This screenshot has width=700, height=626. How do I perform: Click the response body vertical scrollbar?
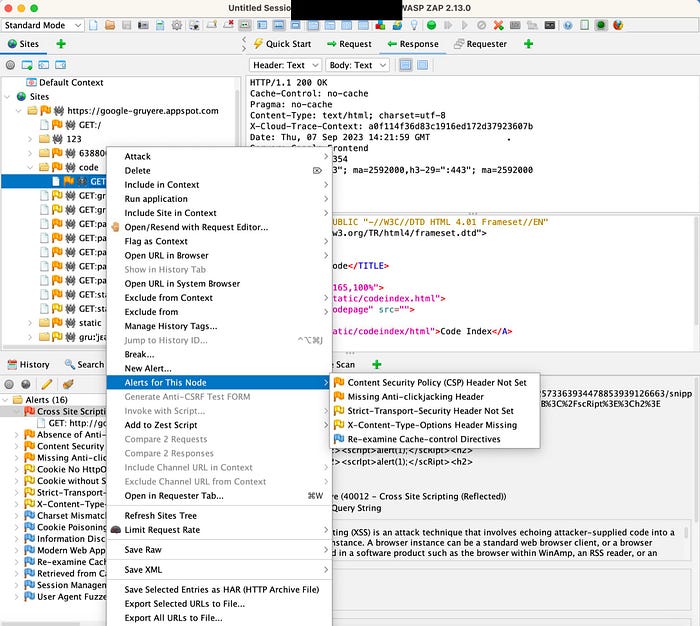click(696, 272)
